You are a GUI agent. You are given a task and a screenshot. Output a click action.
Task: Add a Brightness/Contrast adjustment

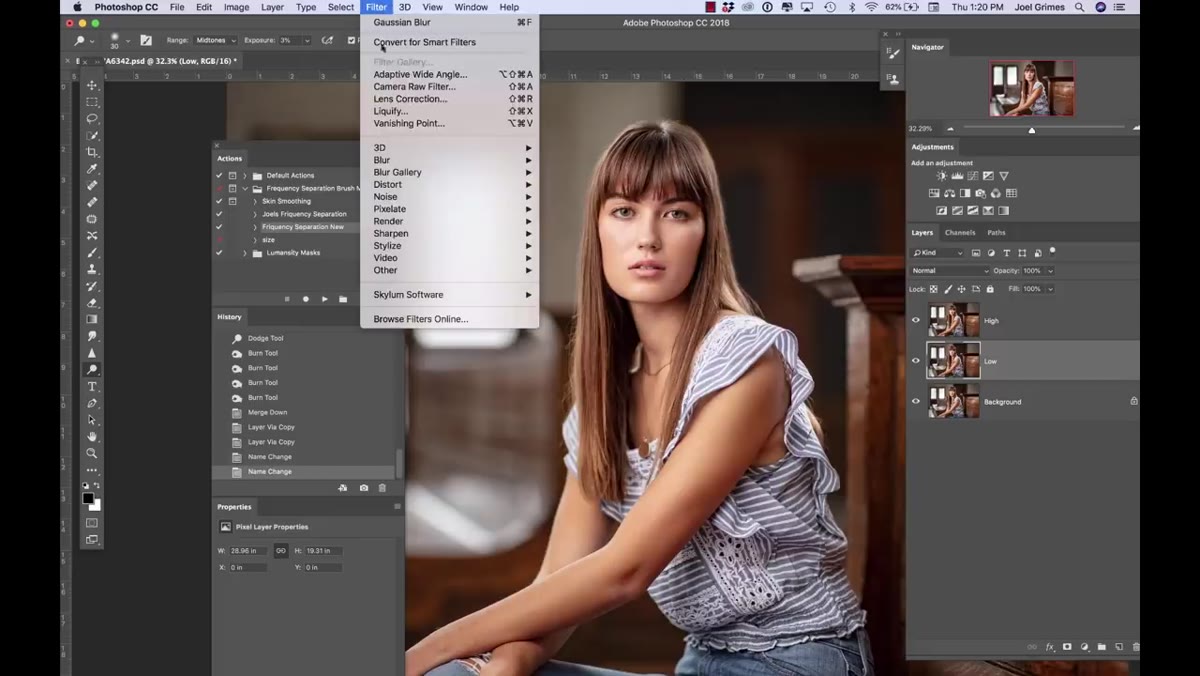click(x=941, y=176)
